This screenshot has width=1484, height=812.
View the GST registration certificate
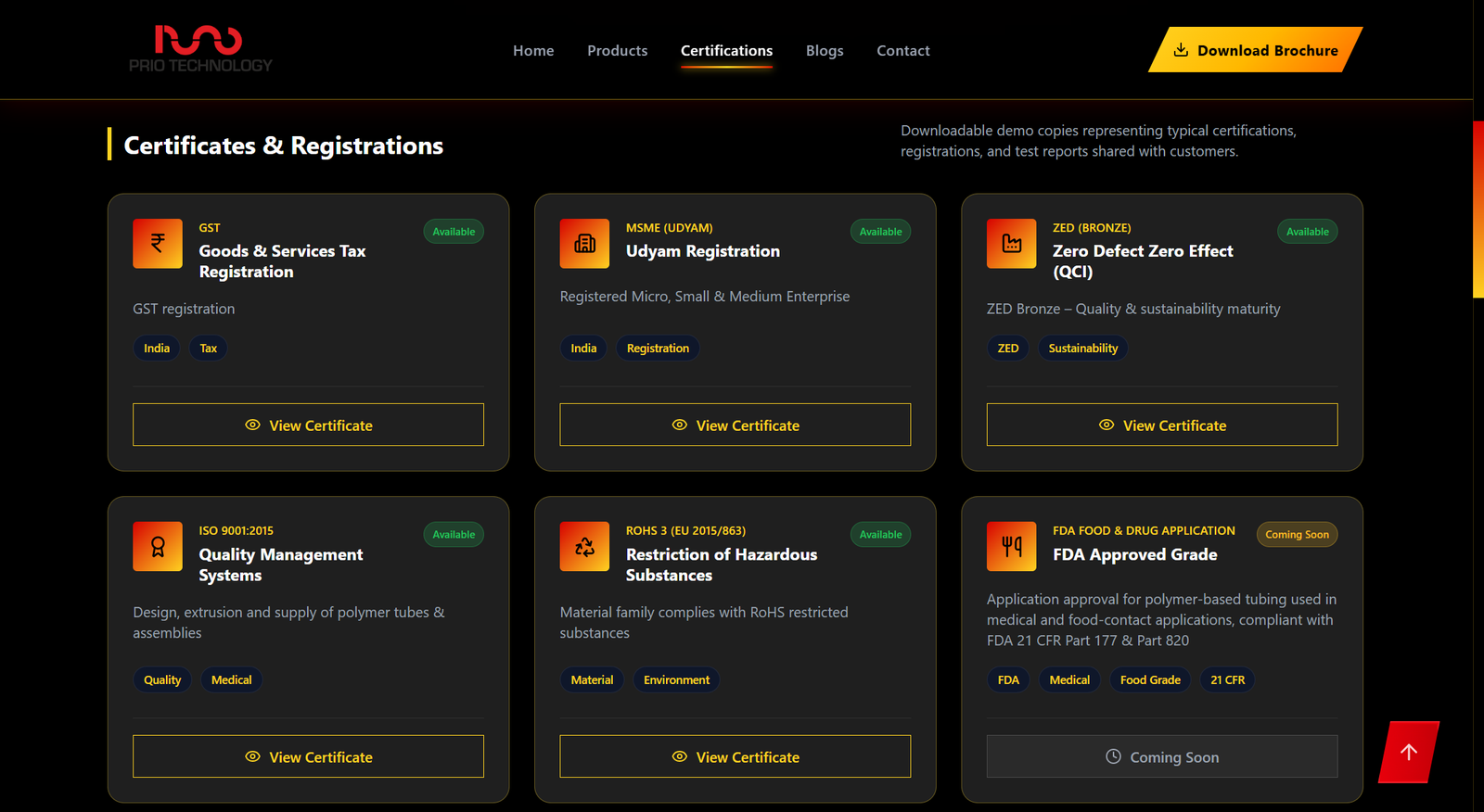point(308,425)
